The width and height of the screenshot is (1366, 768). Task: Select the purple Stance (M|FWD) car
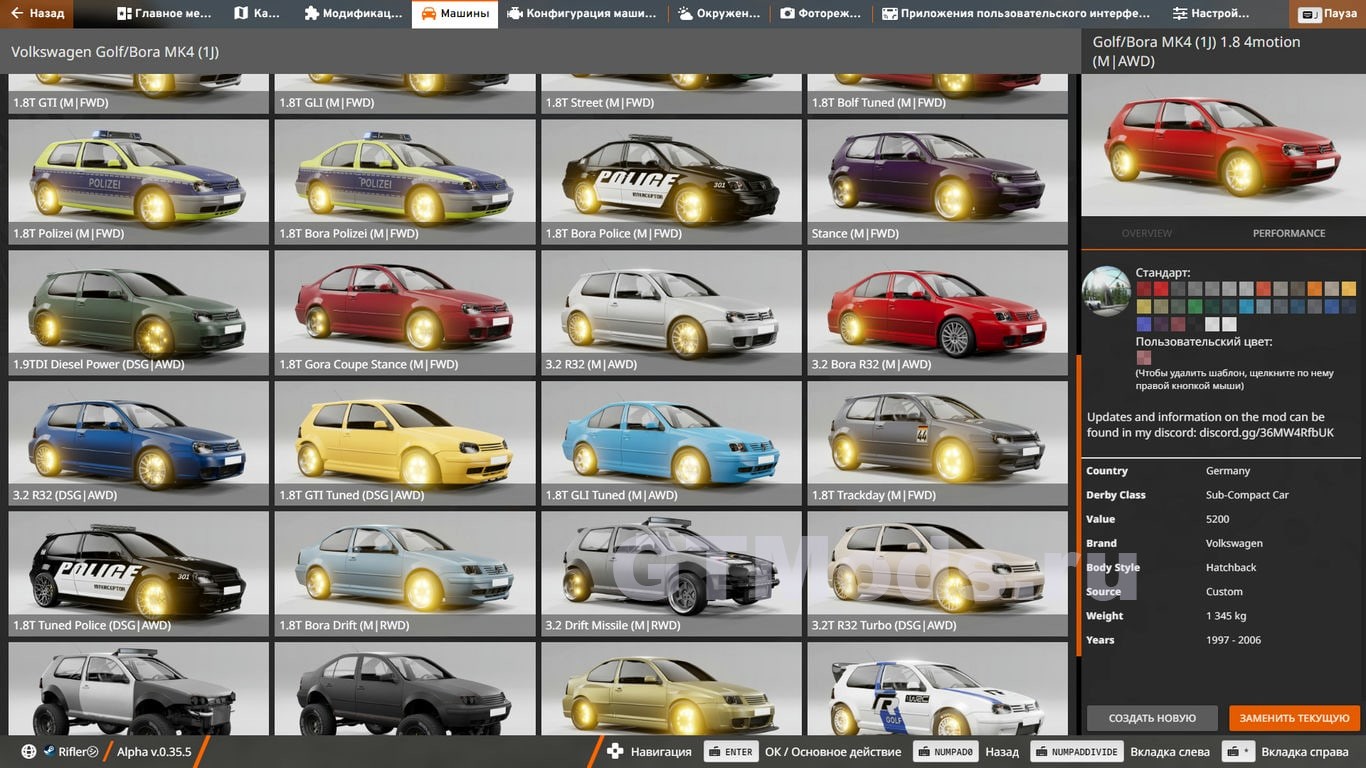tap(938, 182)
